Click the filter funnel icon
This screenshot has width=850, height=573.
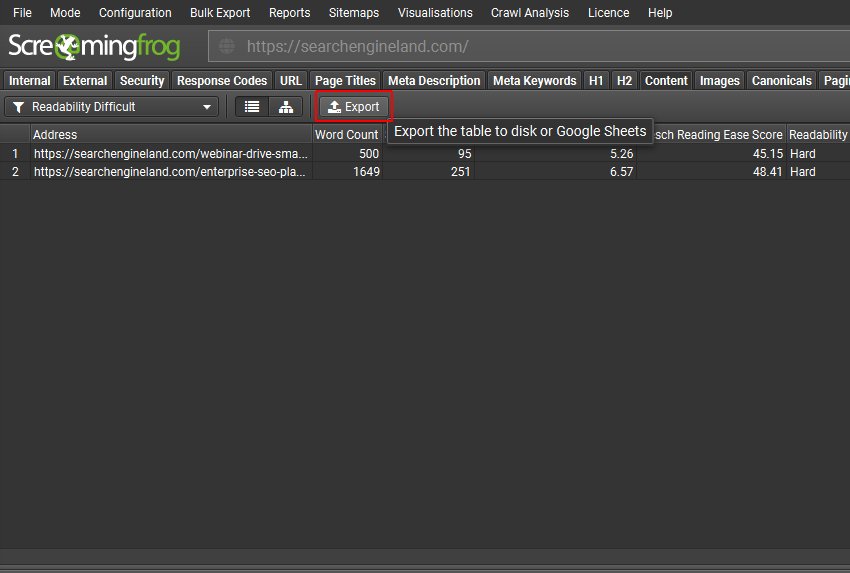coord(18,107)
